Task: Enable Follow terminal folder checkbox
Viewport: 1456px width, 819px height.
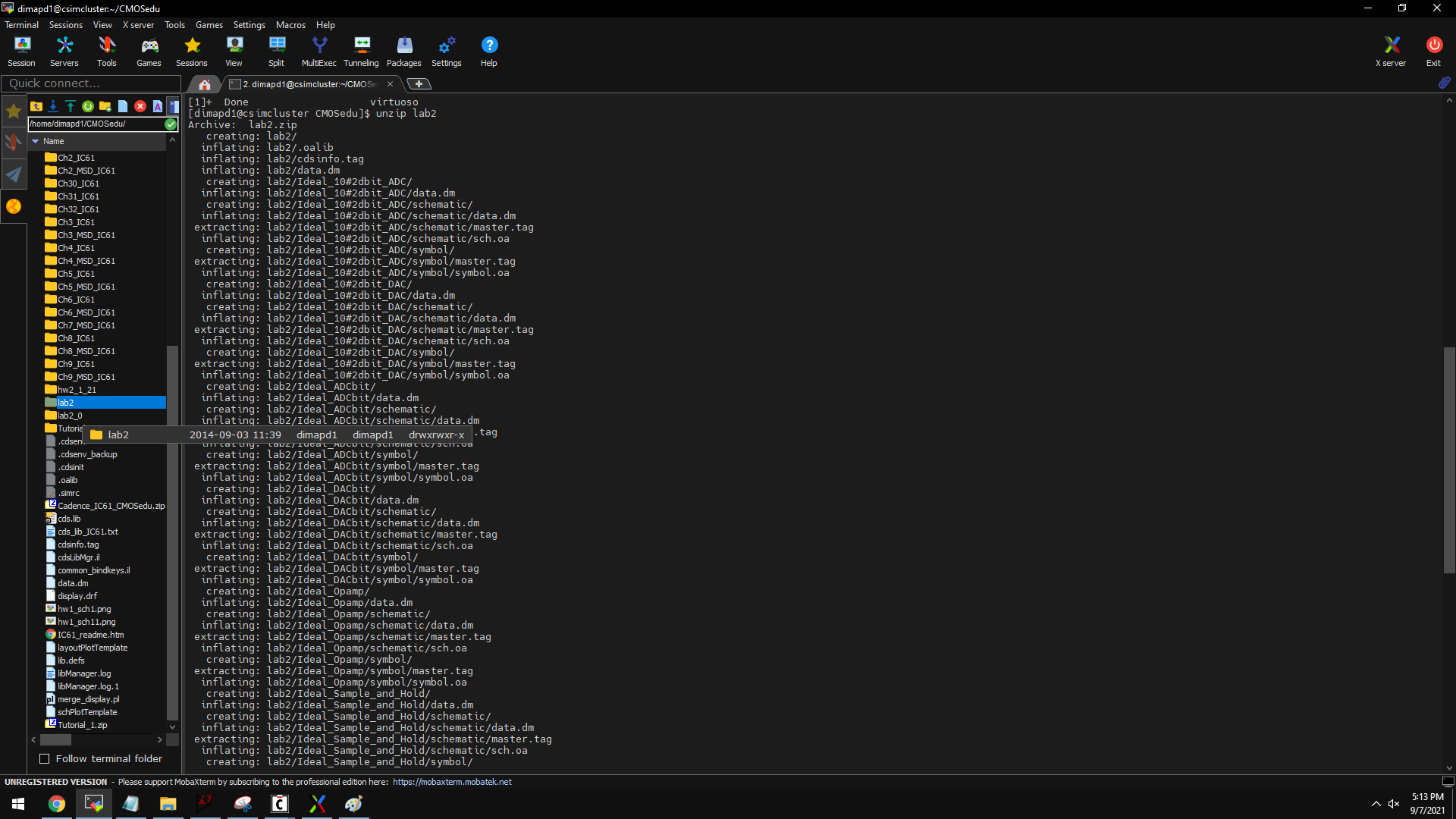Action: coord(45,759)
